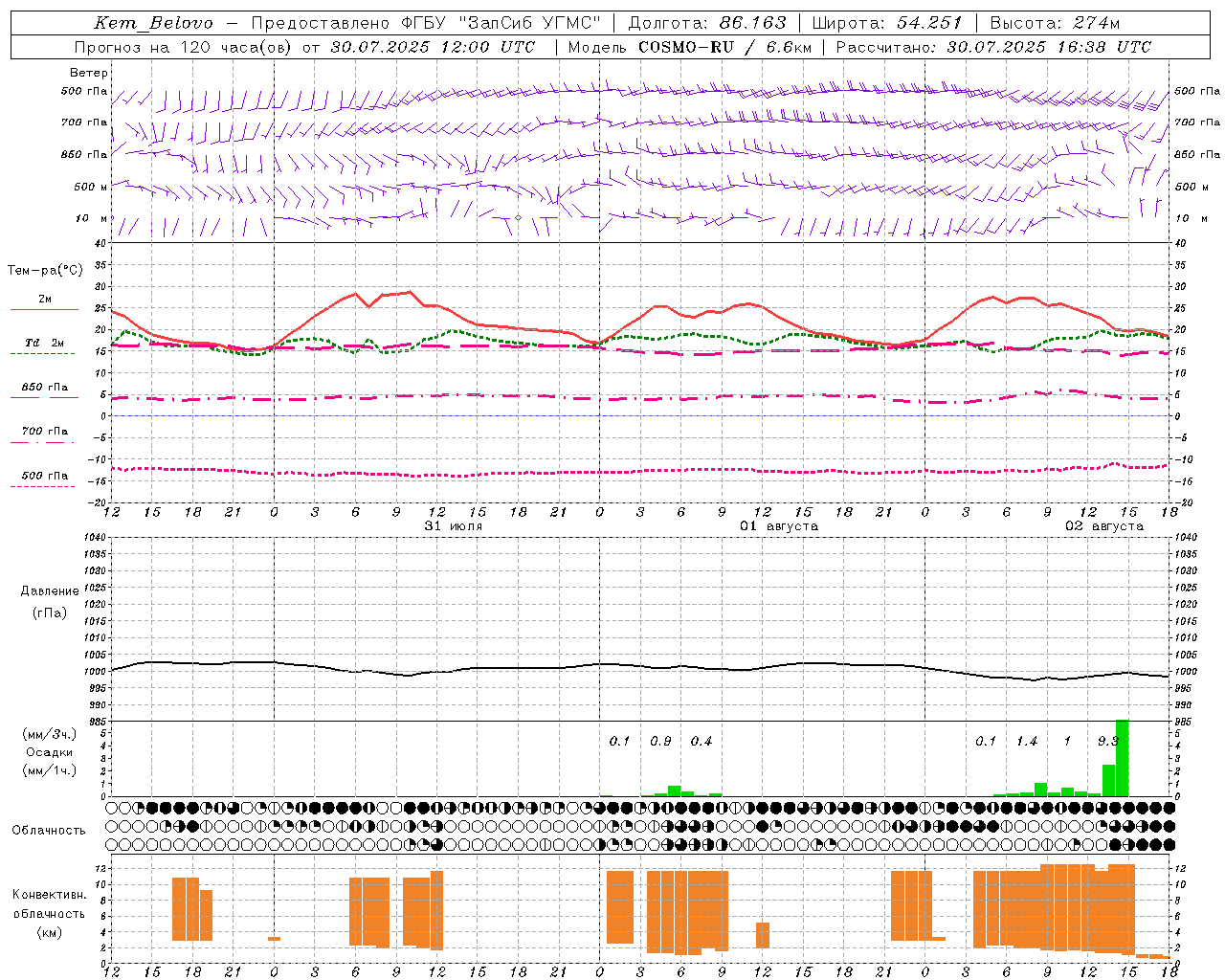
Task: Click the Td 2м legend label
Action: [x=45, y=343]
